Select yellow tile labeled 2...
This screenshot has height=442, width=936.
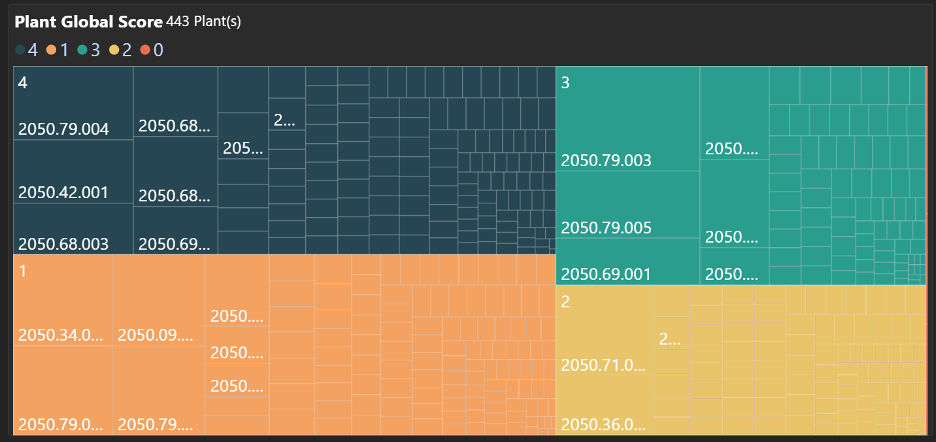point(672,333)
